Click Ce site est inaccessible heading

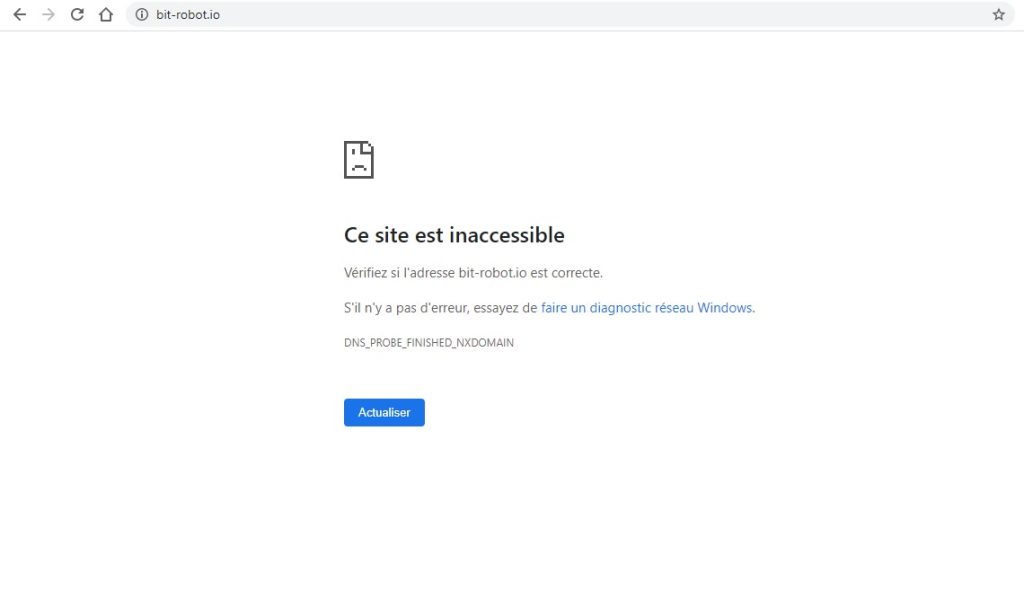point(454,235)
